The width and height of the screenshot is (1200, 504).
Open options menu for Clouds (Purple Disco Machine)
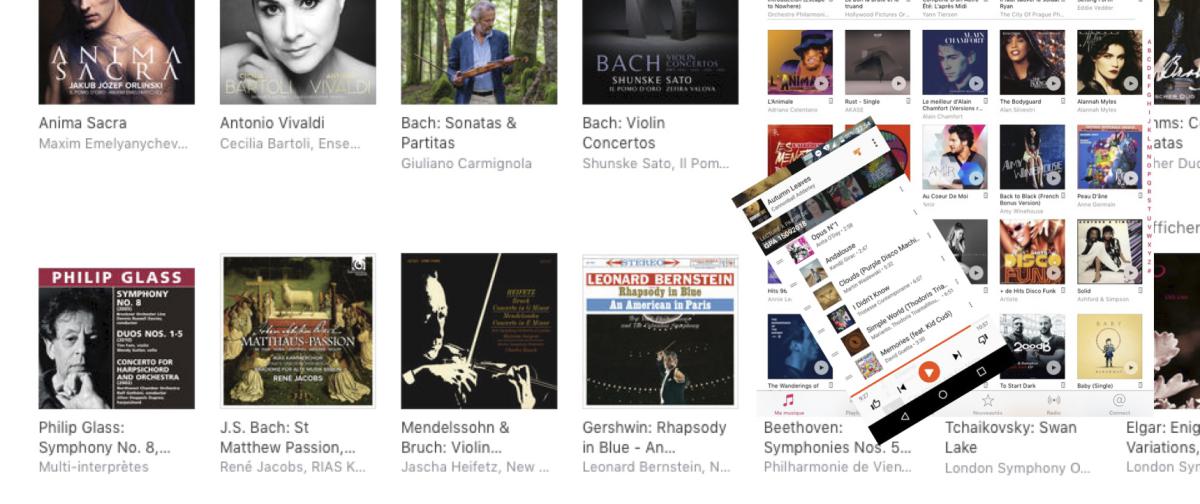pyautogui.click(x=928, y=237)
